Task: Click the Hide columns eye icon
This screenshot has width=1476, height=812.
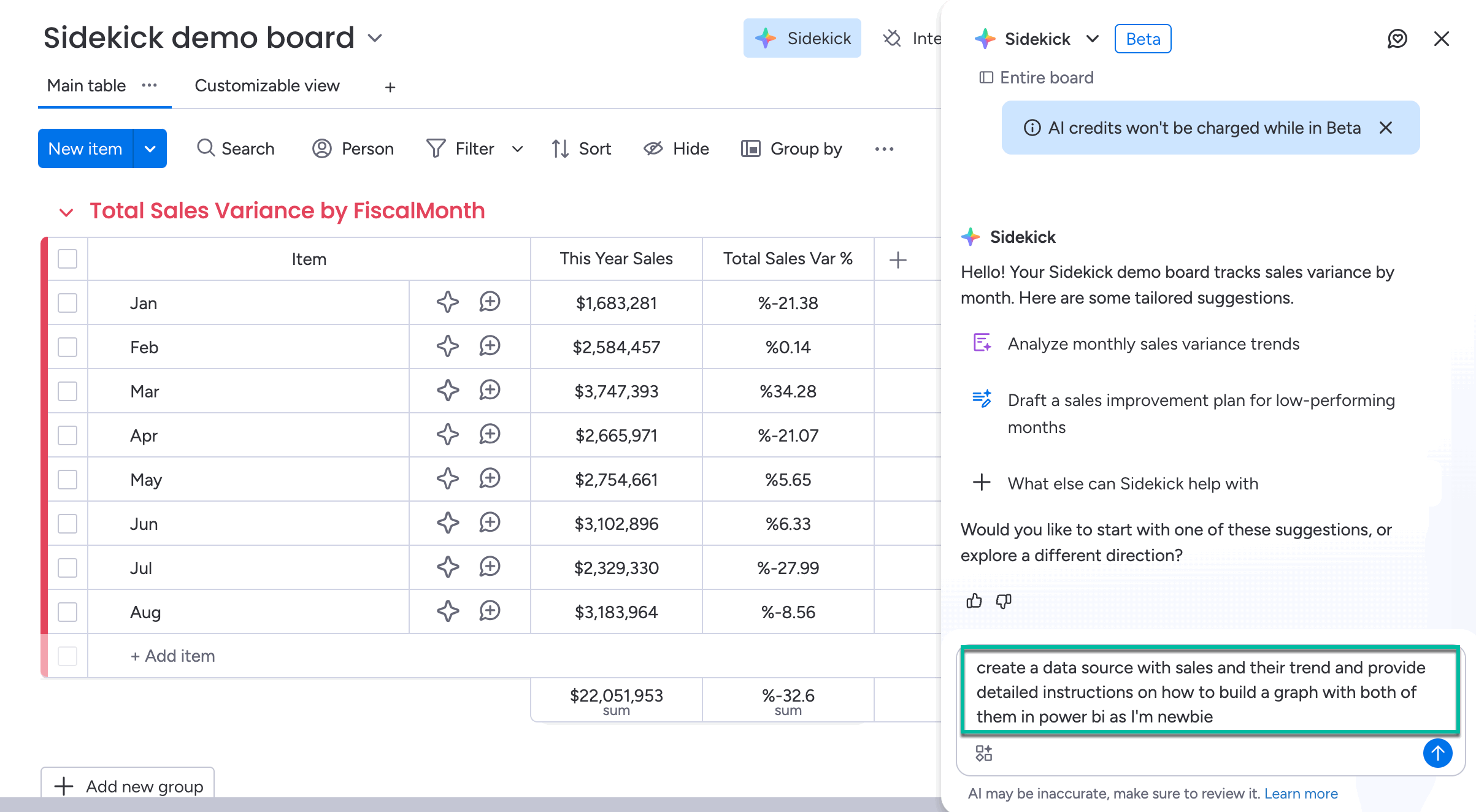Action: pyautogui.click(x=653, y=148)
